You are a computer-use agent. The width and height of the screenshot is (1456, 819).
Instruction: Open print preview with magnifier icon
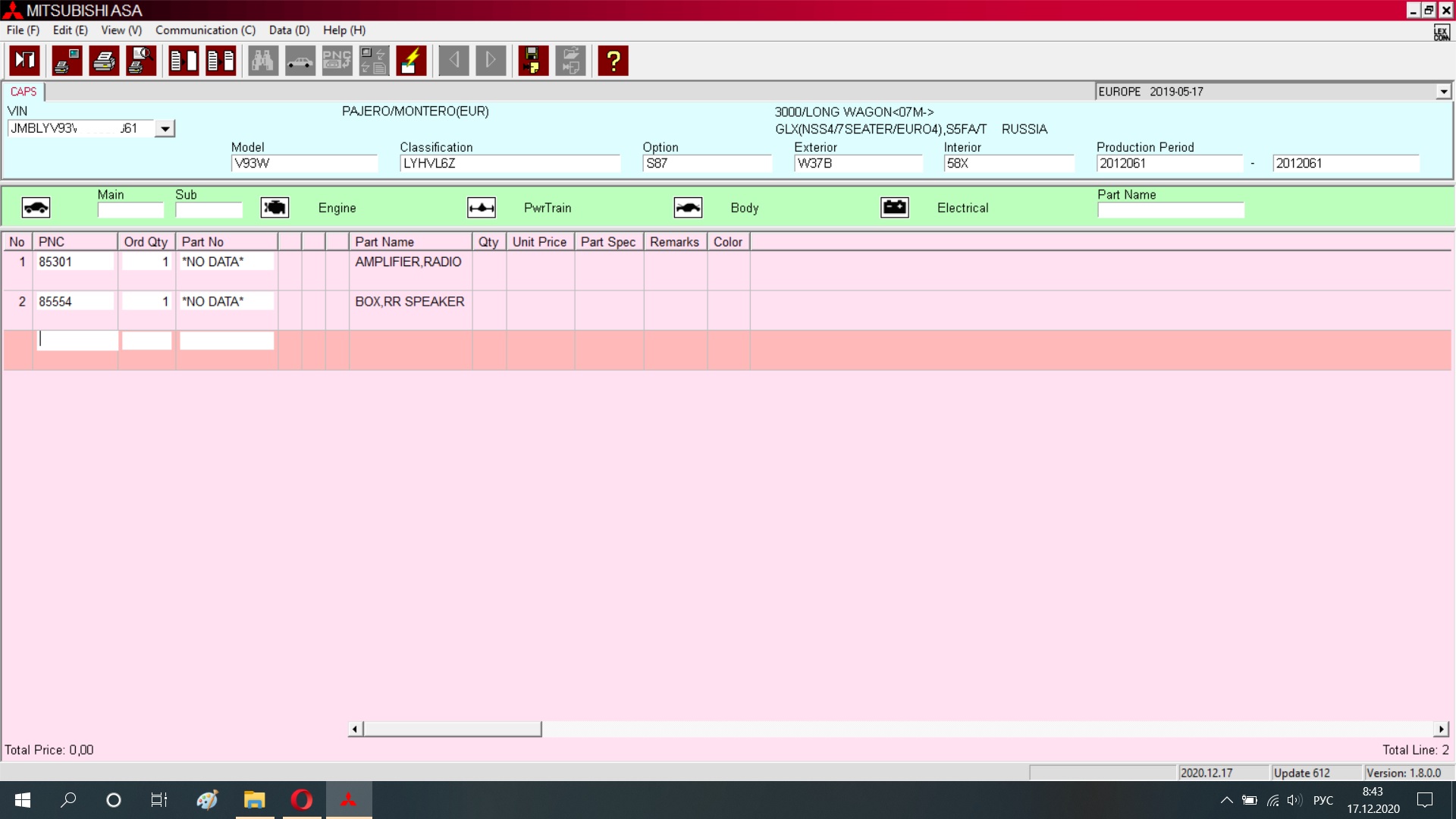tap(141, 61)
